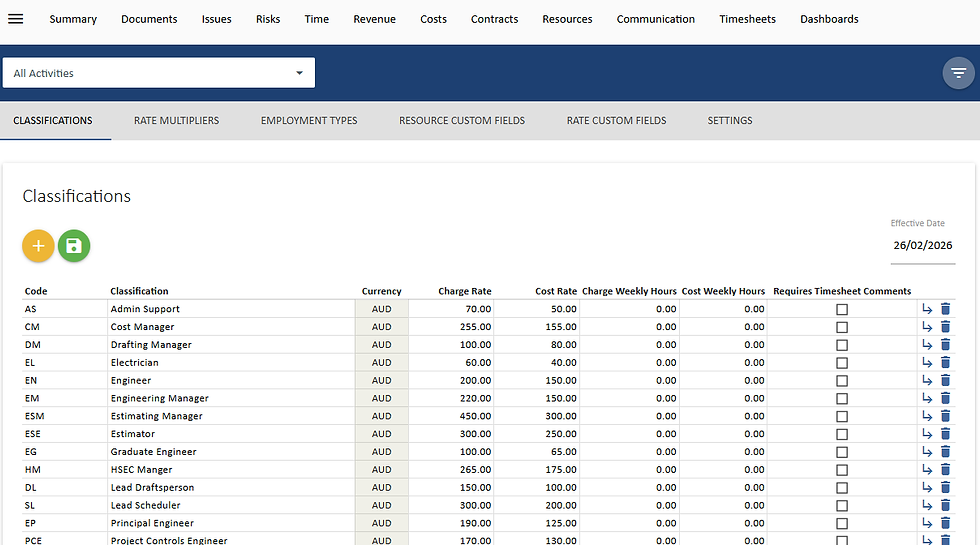
Task: Click the ESM code cell
Action: click(x=64, y=416)
